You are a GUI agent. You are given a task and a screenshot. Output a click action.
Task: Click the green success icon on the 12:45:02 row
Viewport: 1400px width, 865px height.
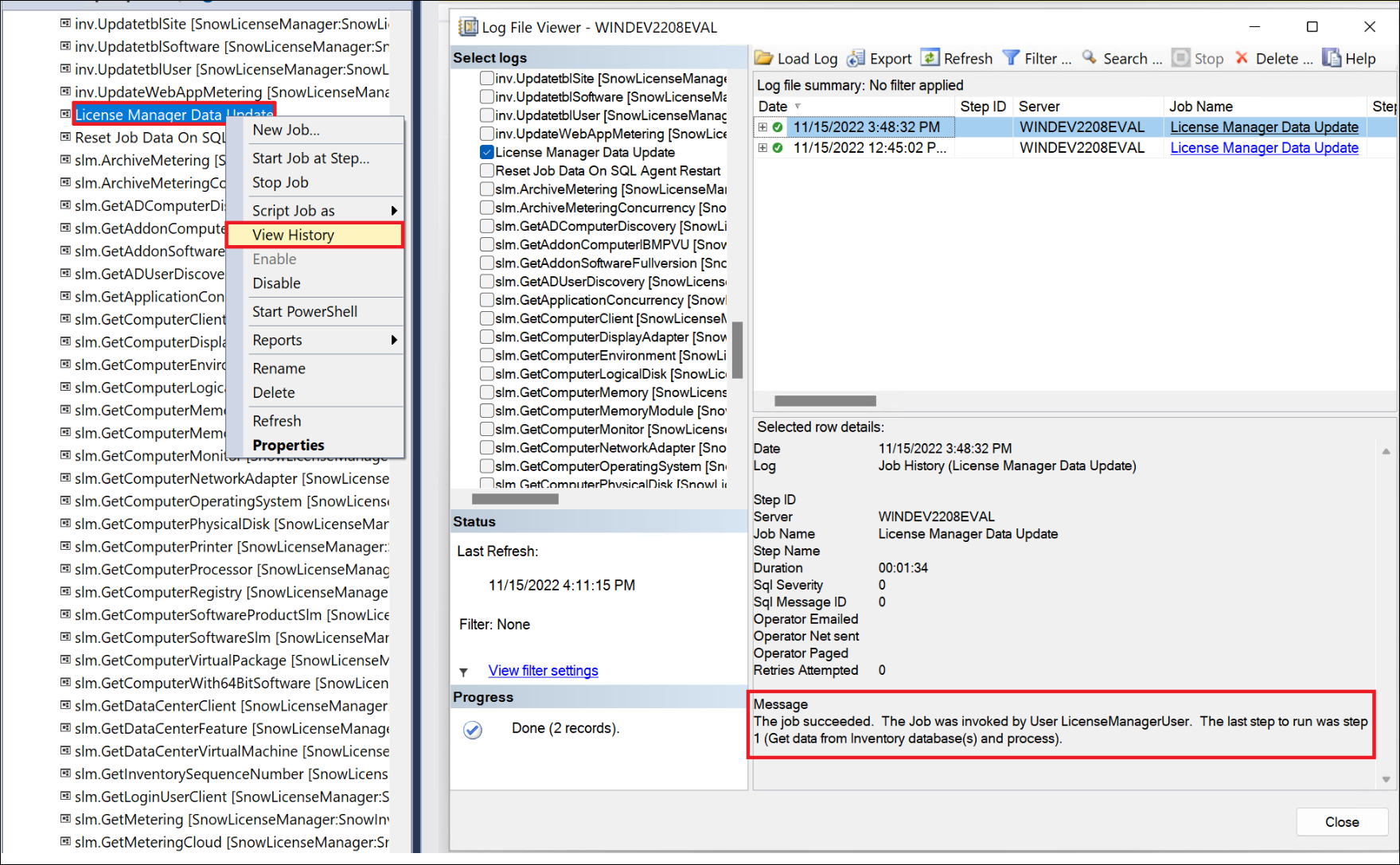778,147
